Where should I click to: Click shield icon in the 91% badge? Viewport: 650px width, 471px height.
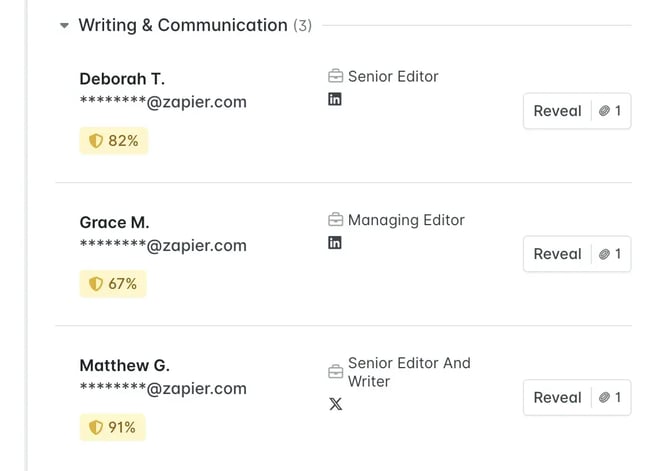point(96,428)
